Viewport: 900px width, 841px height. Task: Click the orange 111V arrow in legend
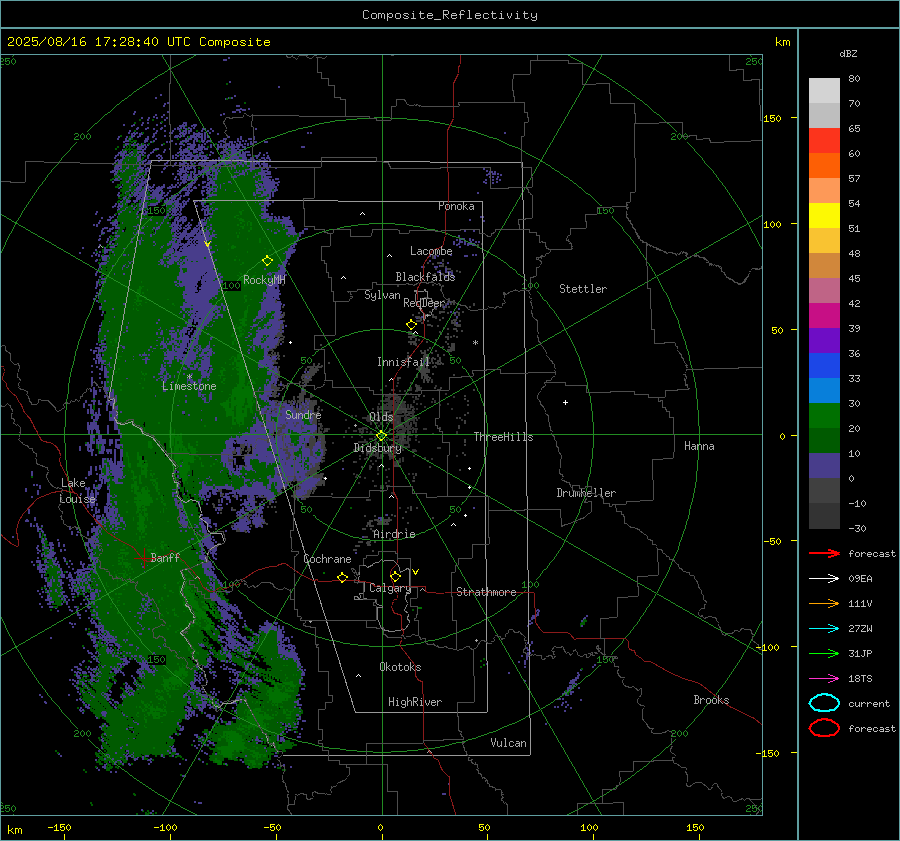click(x=824, y=603)
